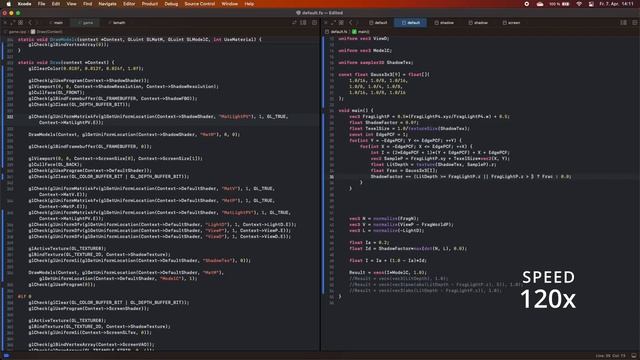The height and width of the screenshot is (360, 640).
Task: Switch to the main tab
Action: [56, 23]
